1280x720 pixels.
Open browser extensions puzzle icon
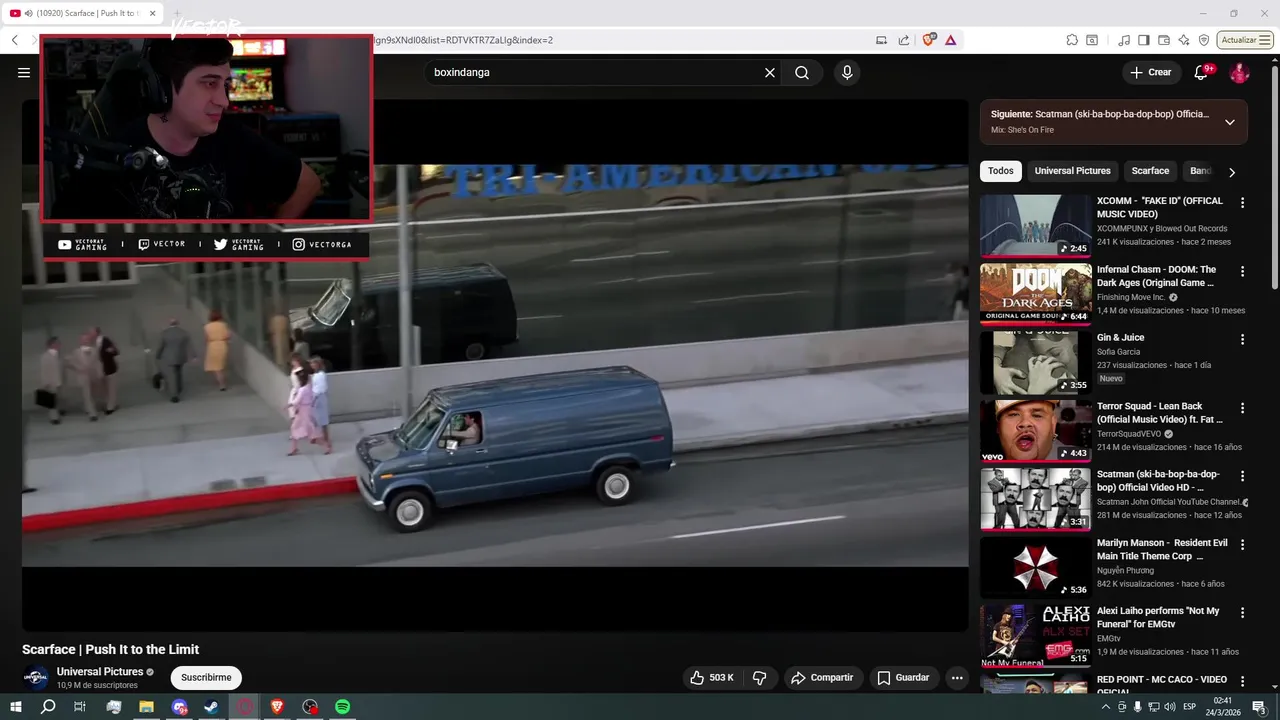[1072, 40]
